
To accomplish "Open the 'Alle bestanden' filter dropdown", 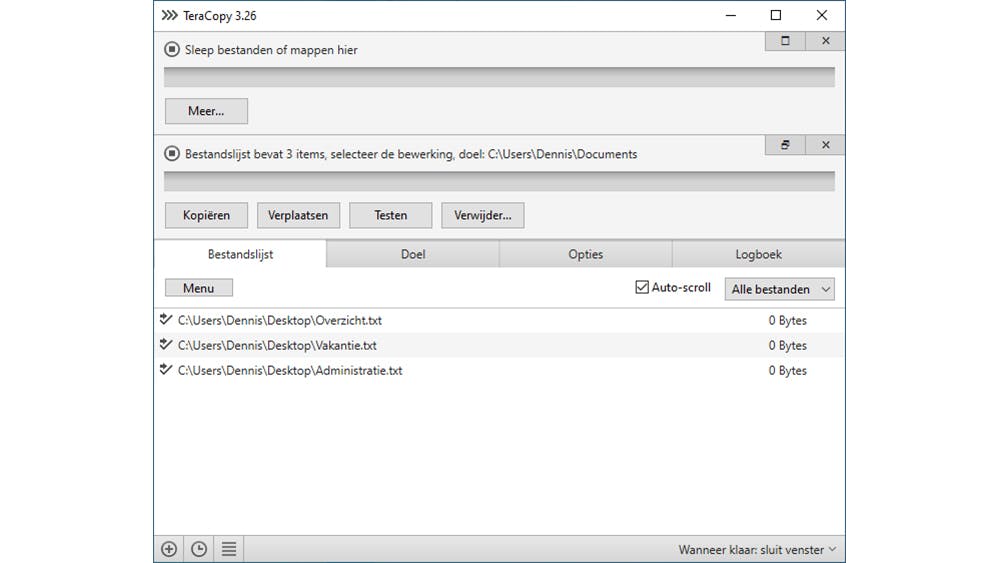I will (779, 289).
